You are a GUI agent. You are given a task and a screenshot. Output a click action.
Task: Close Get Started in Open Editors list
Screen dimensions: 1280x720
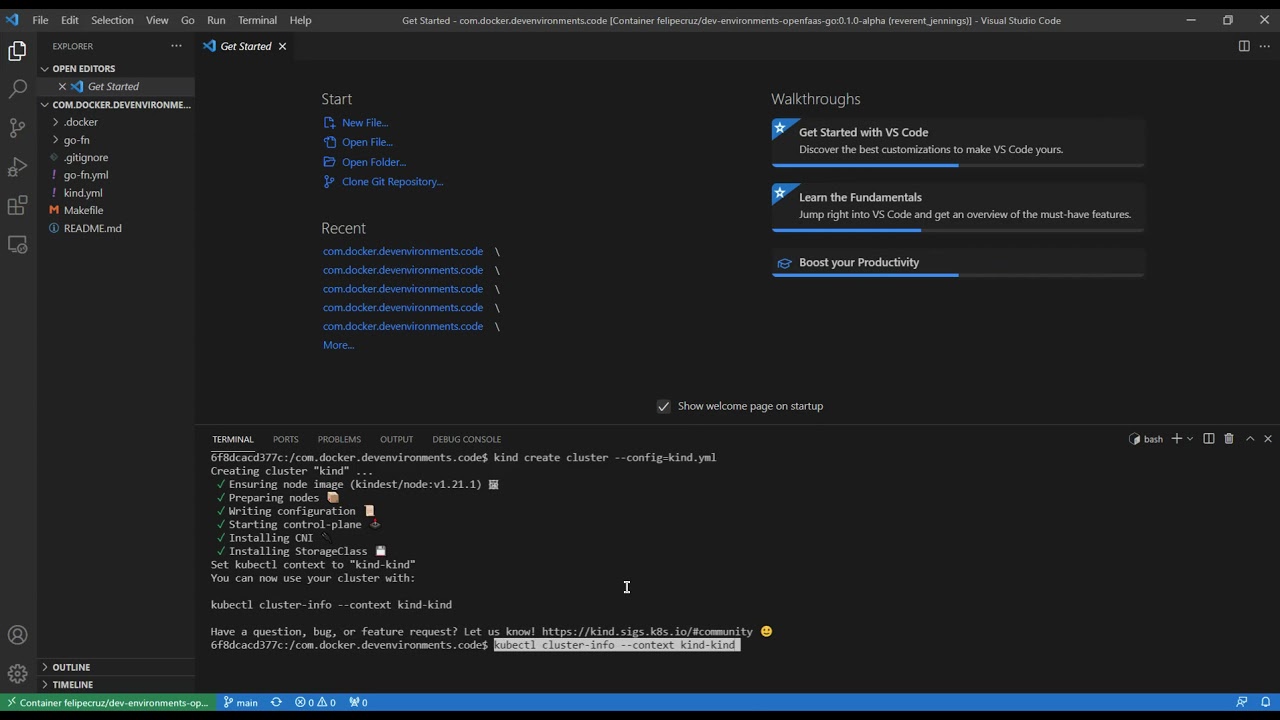[x=62, y=86]
